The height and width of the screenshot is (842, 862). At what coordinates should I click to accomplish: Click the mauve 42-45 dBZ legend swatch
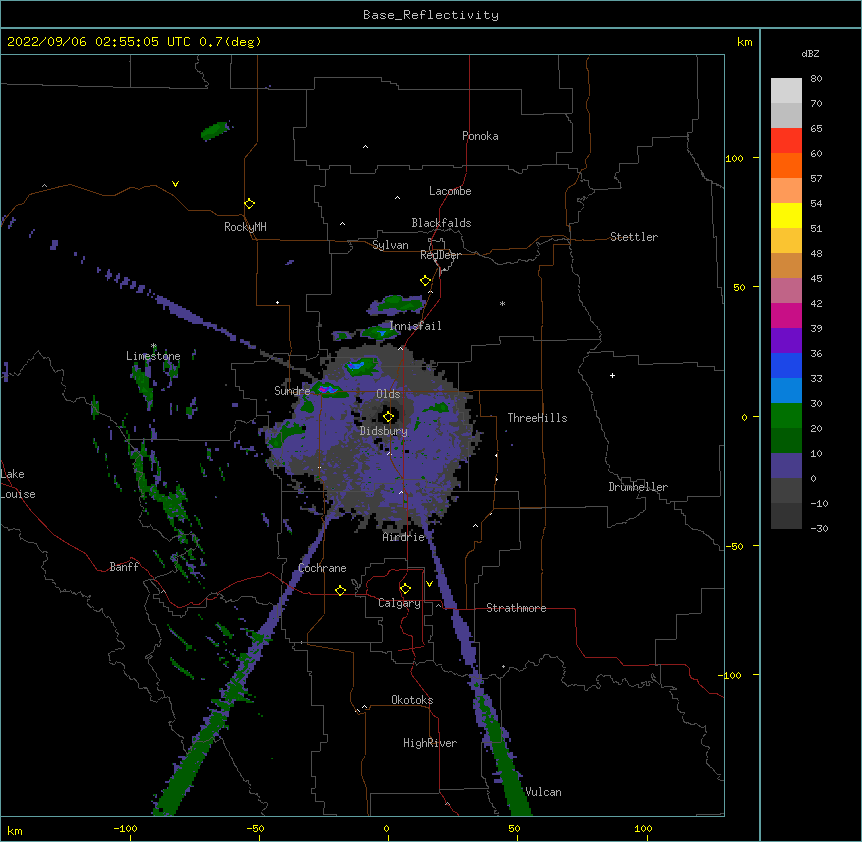[x=786, y=291]
